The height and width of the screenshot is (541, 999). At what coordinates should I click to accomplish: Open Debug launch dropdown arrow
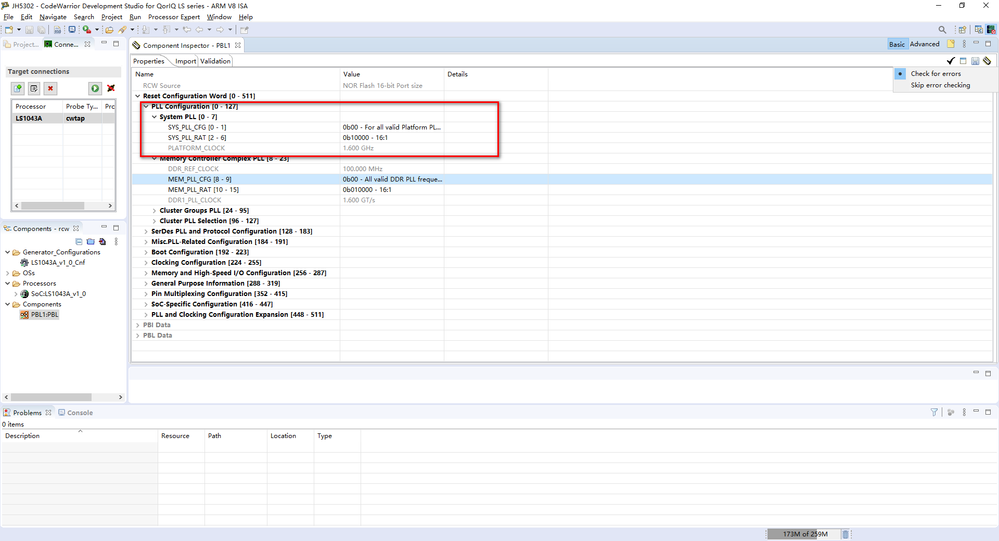pyautogui.click(x=96, y=29)
